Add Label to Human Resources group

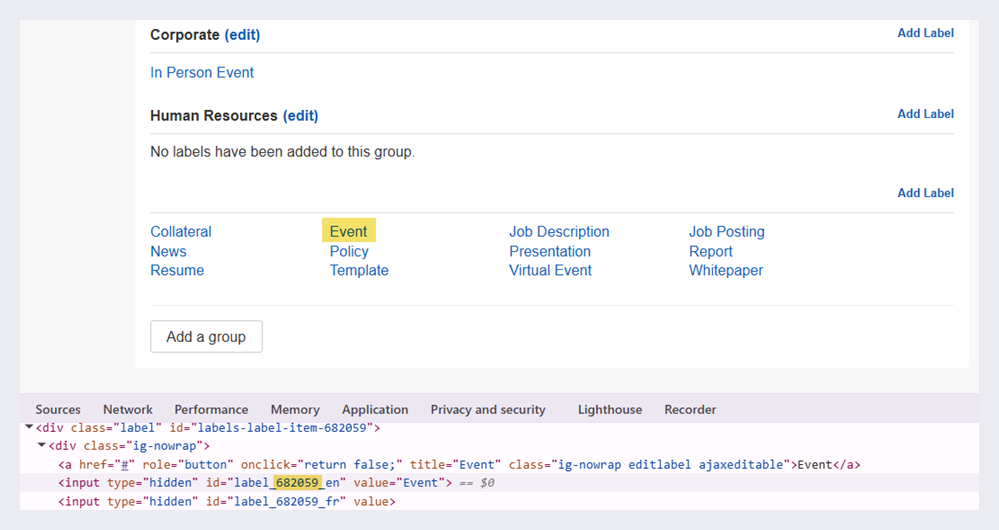[925, 114]
